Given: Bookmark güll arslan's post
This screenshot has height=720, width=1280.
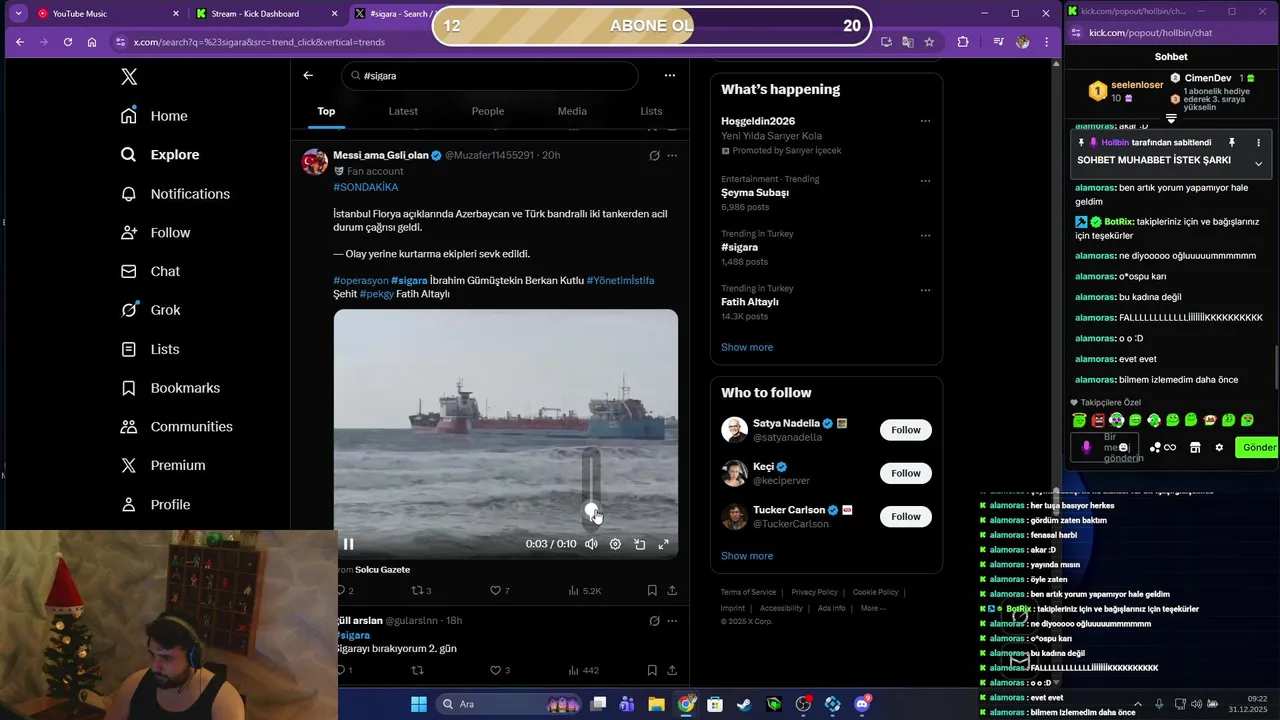Looking at the screenshot, I should (652, 670).
